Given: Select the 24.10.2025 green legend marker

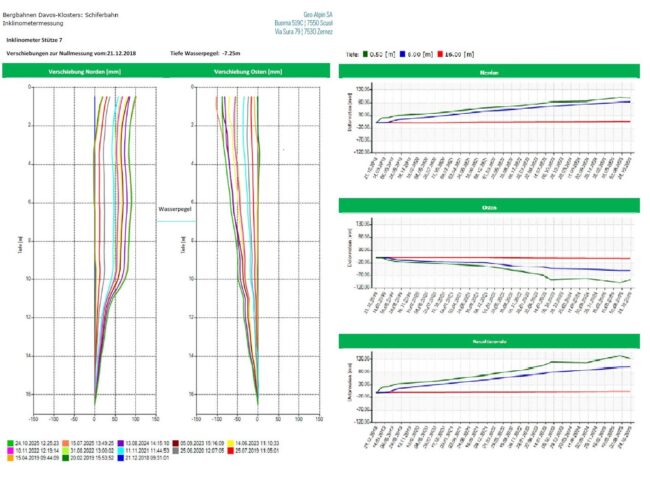Looking at the screenshot, I should (x=10, y=442).
